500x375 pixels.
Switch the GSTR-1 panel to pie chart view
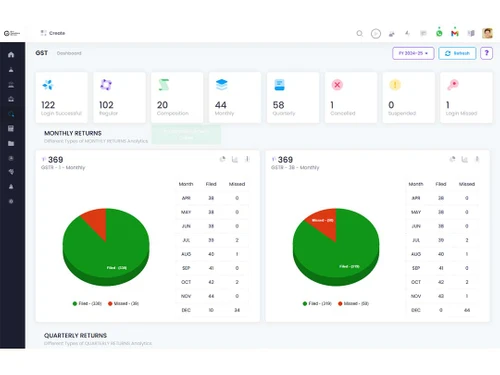pos(222,159)
